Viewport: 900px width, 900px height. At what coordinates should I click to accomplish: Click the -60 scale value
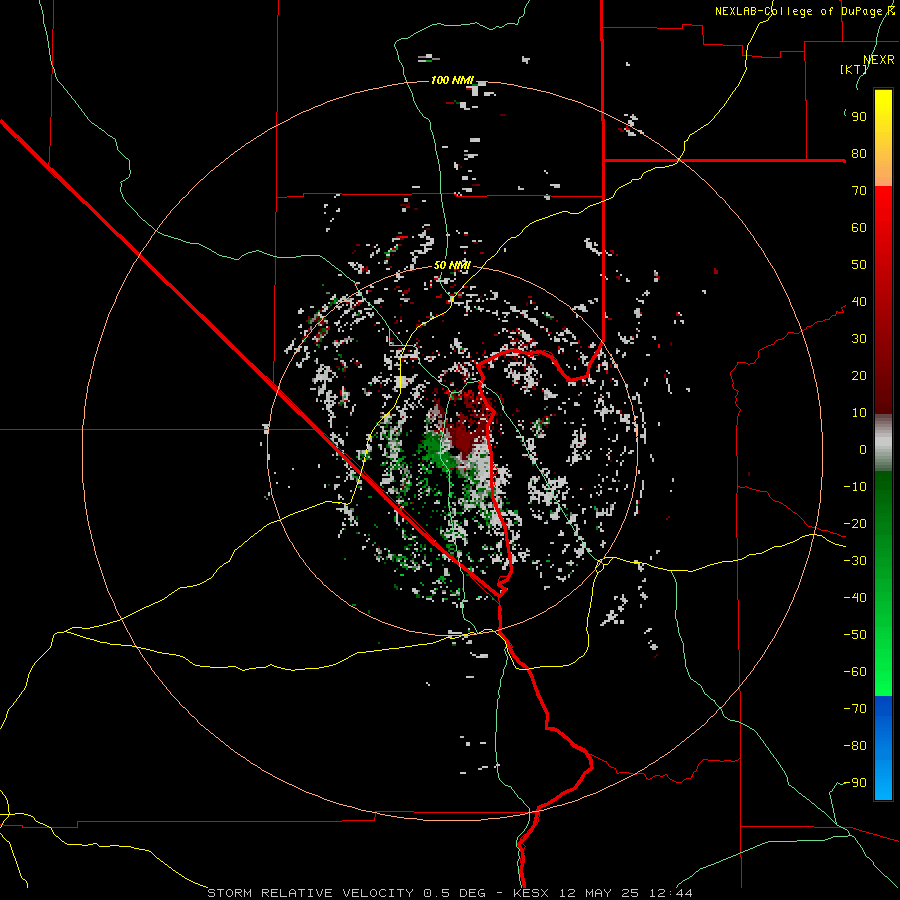coord(855,672)
